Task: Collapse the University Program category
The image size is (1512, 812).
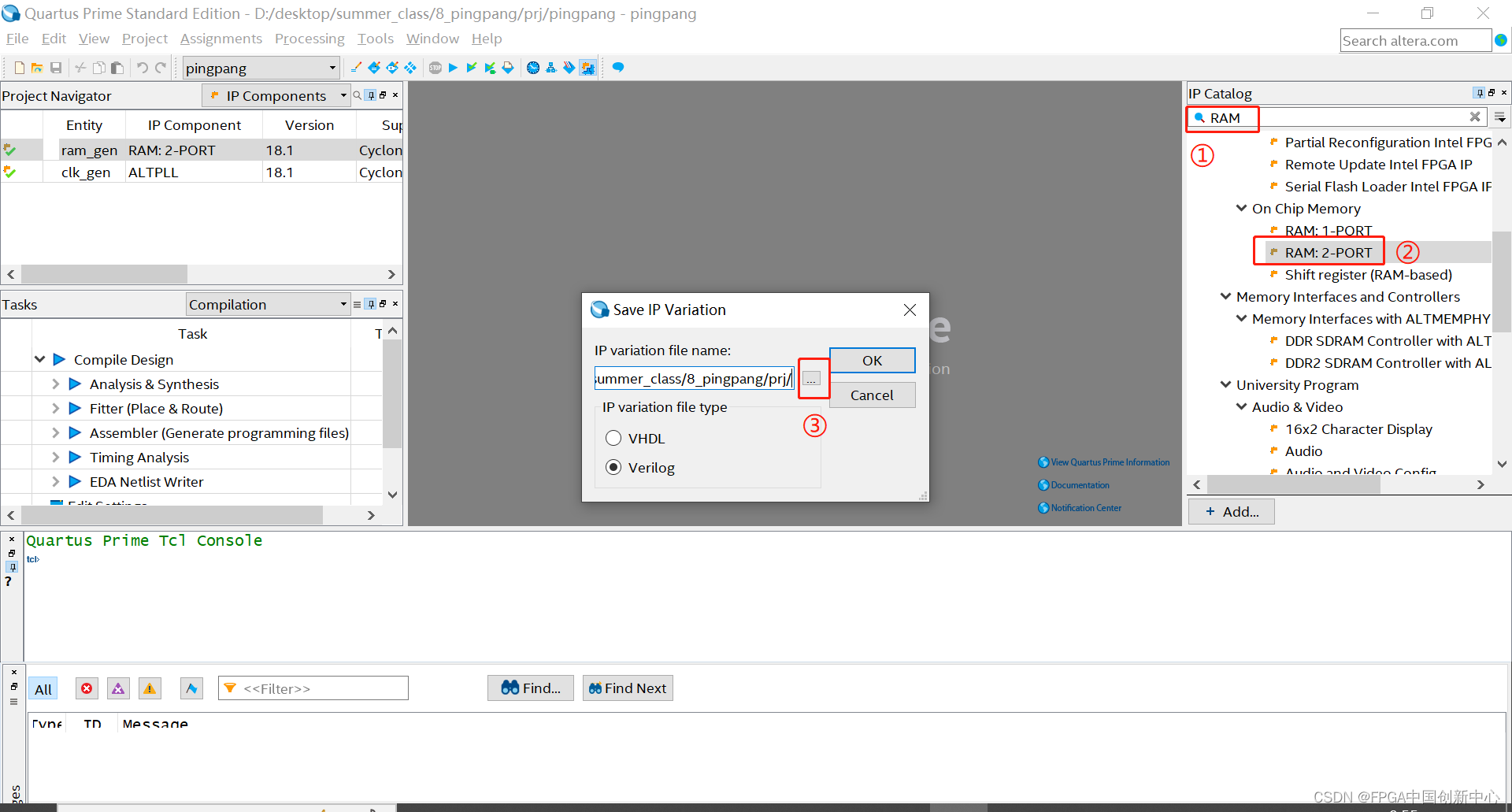Action: pyautogui.click(x=1225, y=384)
